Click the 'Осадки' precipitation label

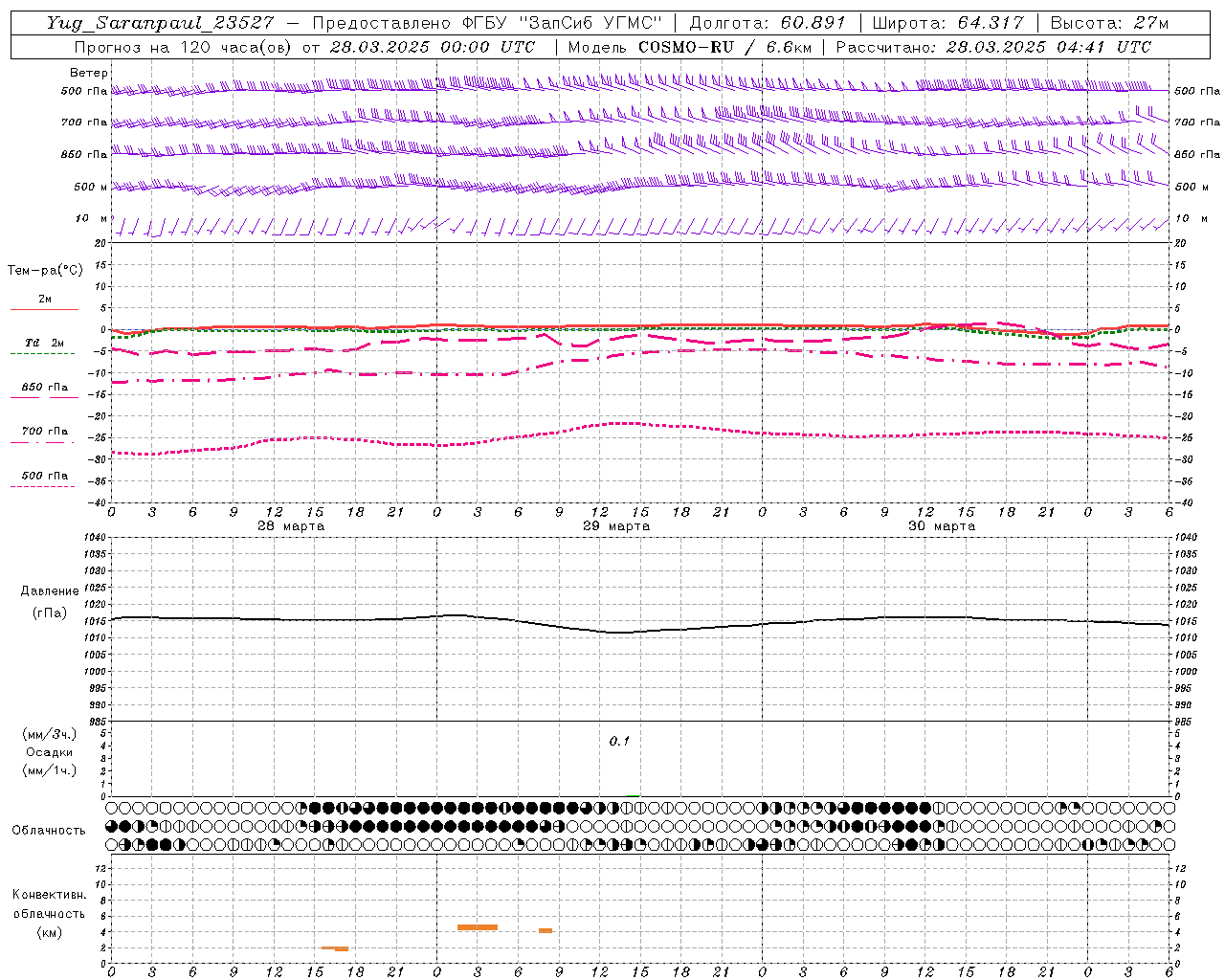coord(50,752)
